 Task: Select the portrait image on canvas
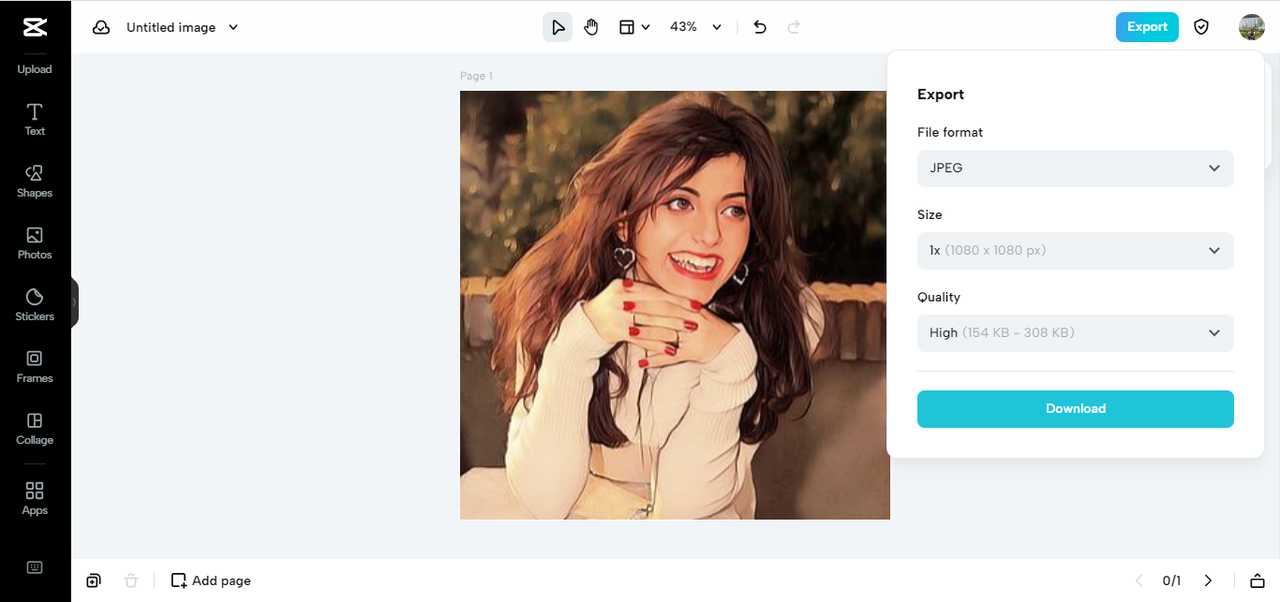(x=675, y=305)
